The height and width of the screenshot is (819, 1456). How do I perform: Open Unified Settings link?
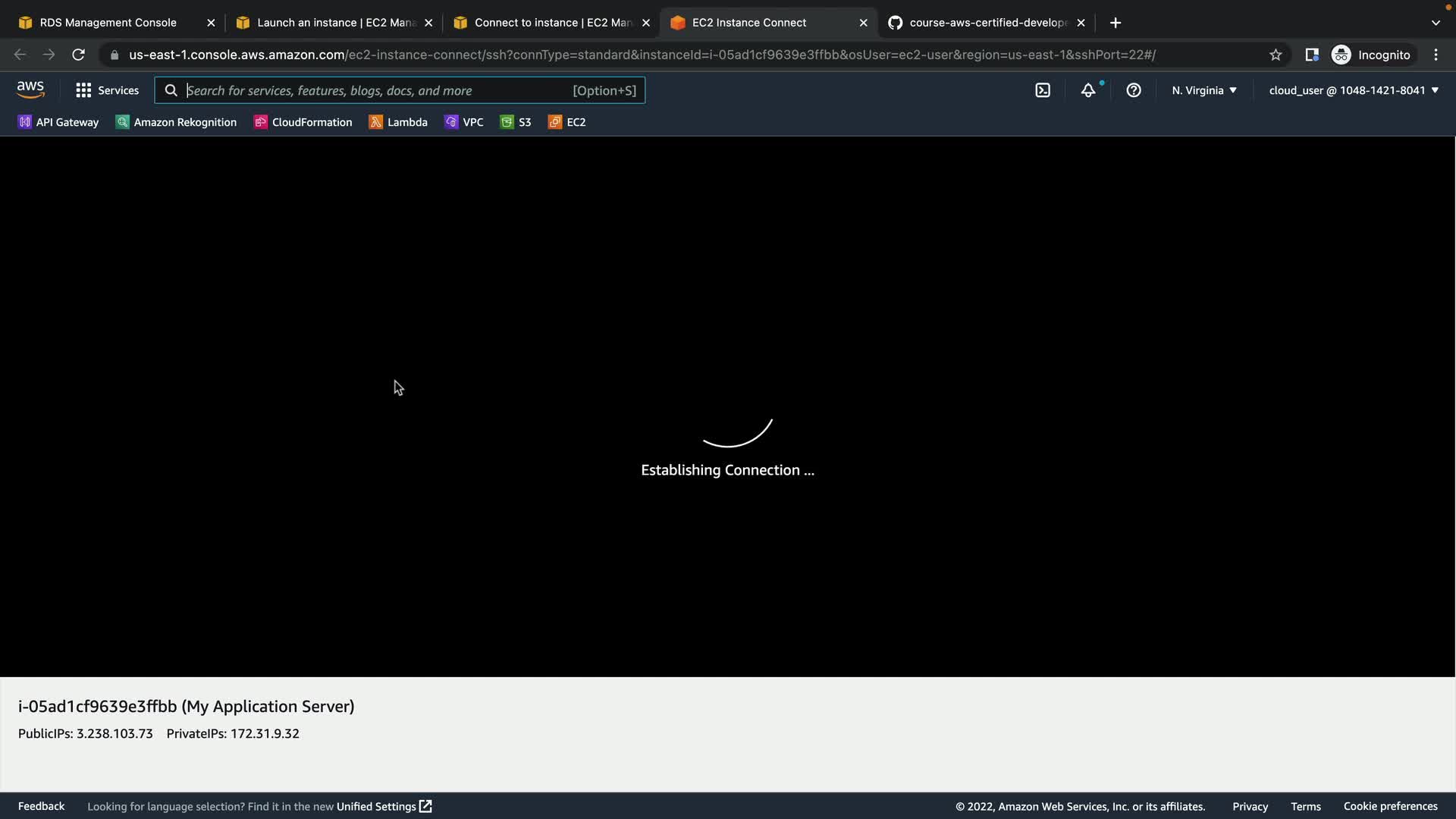pos(384,806)
